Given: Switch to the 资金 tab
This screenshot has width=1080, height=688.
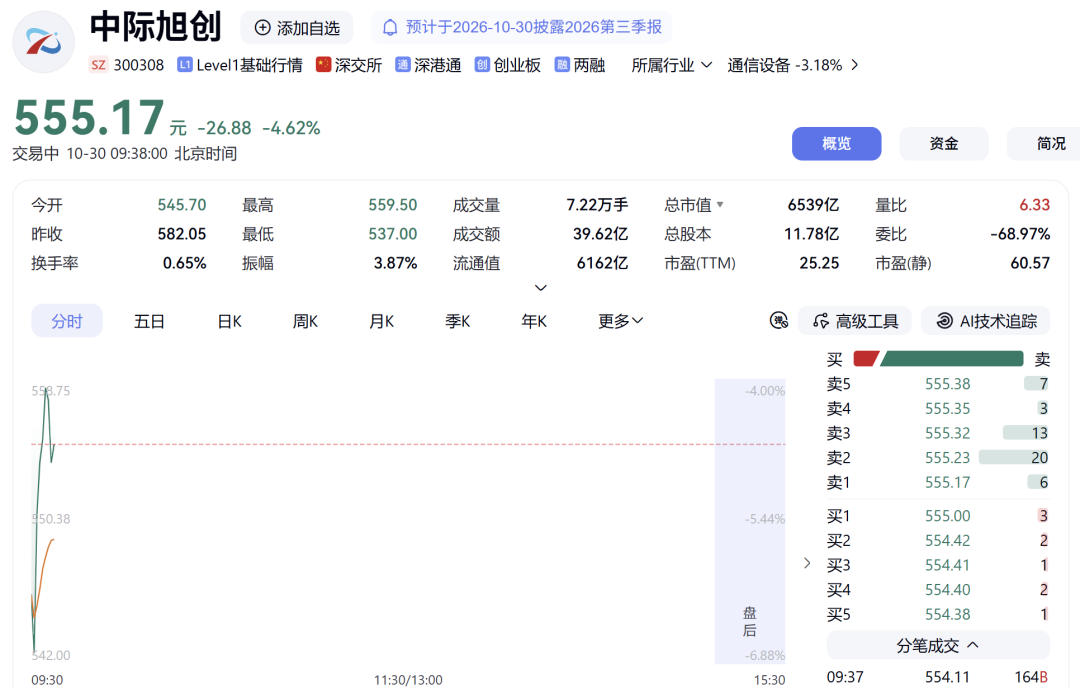Looking at the screenshot, I should coord(944,143).
